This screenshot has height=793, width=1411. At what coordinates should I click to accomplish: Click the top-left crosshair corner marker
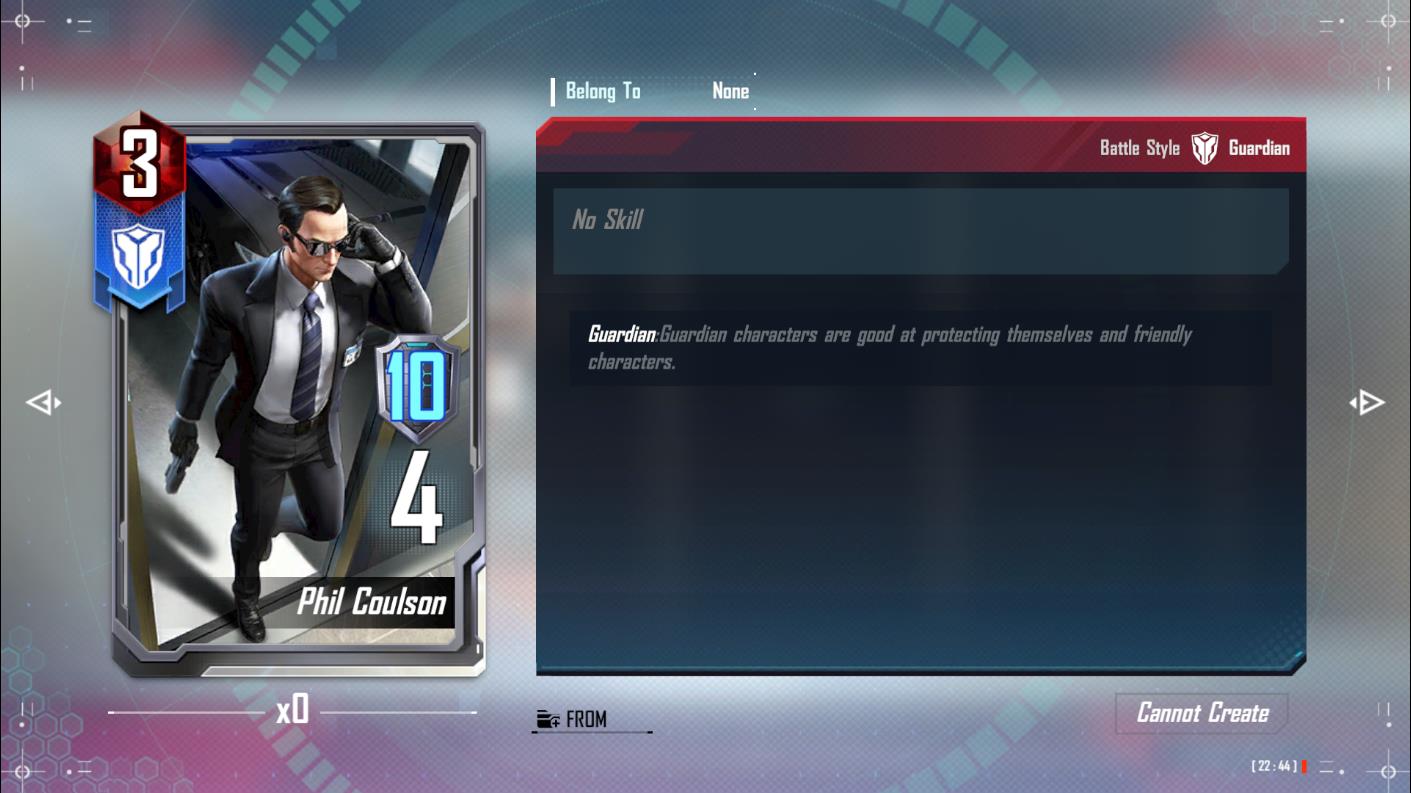(x=22, y=21)
